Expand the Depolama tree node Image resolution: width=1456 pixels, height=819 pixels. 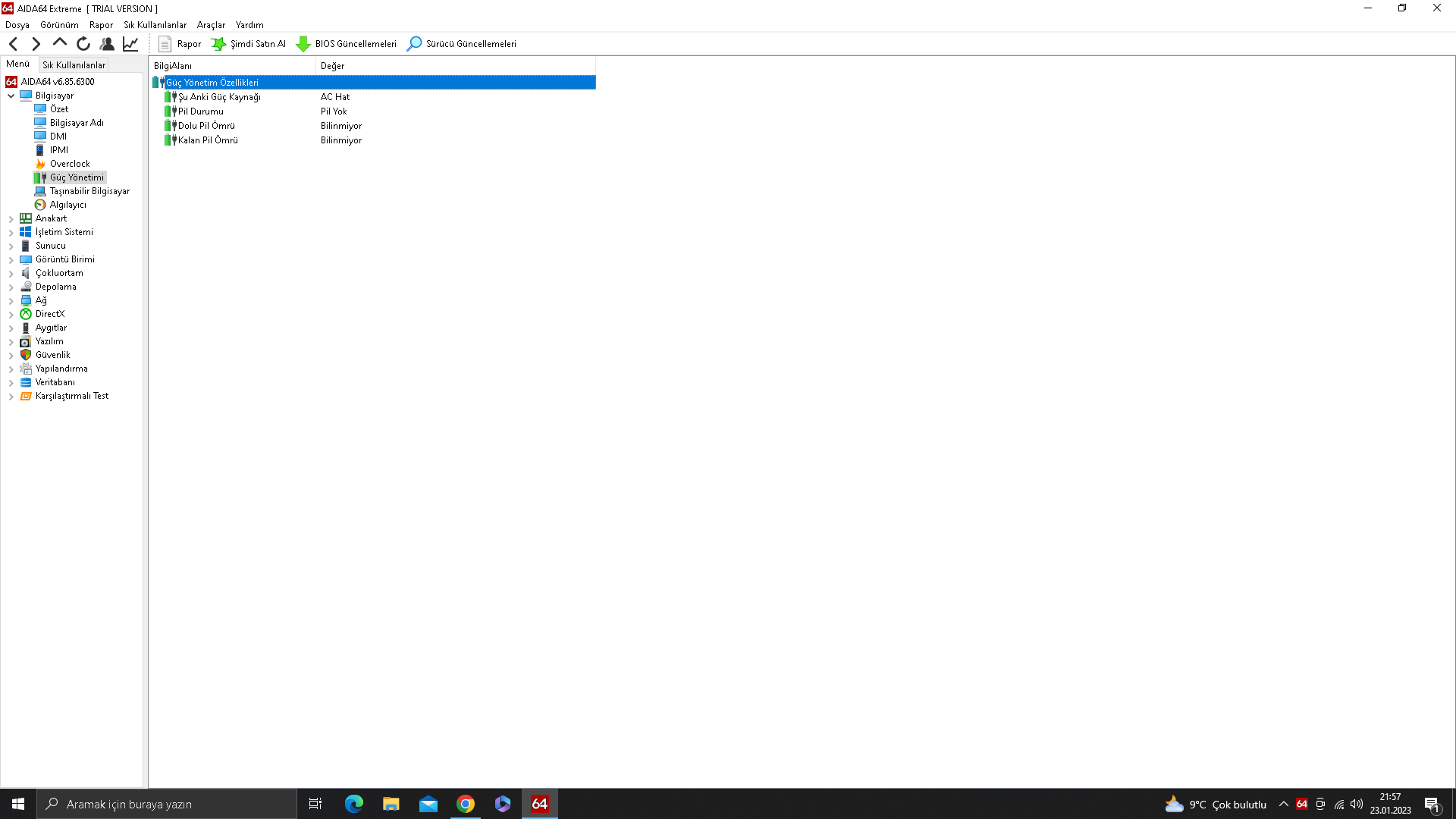[x=11, y=287]
